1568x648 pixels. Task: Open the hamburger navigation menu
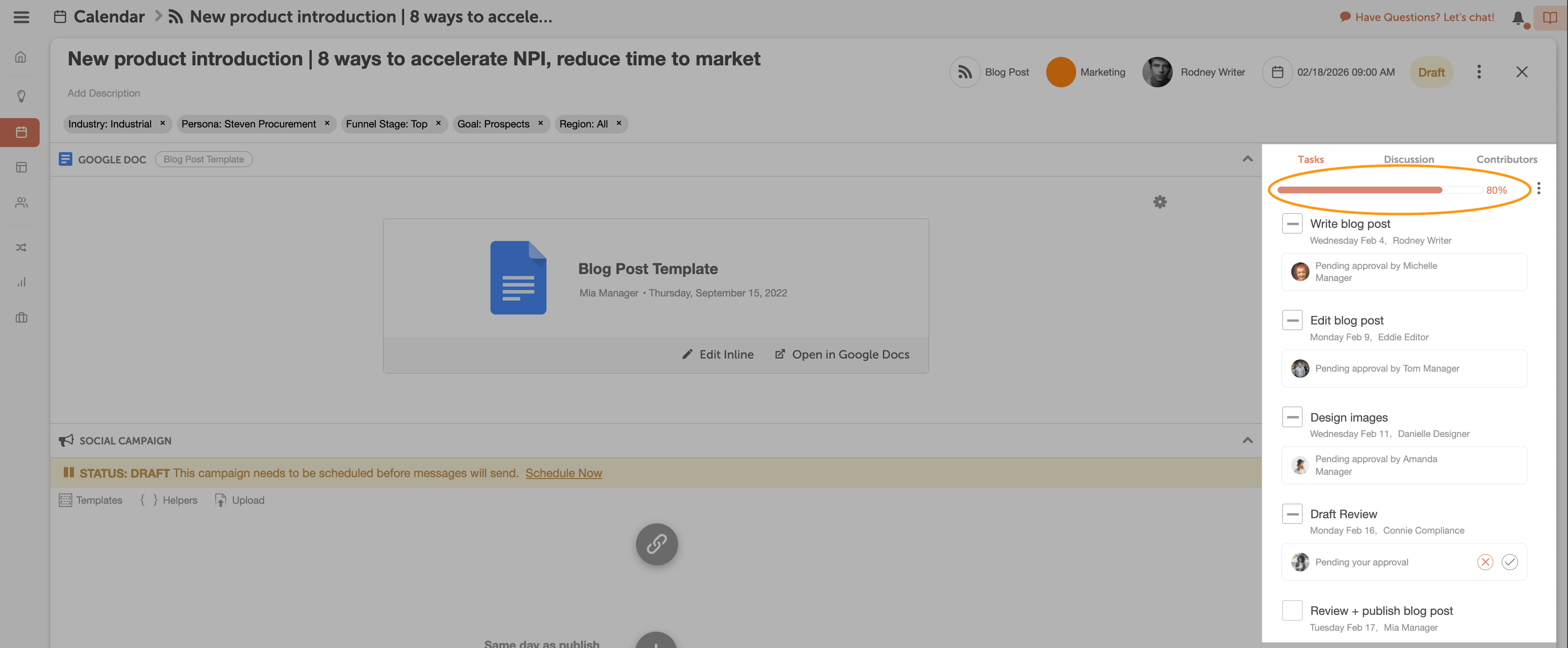[21, 17]
